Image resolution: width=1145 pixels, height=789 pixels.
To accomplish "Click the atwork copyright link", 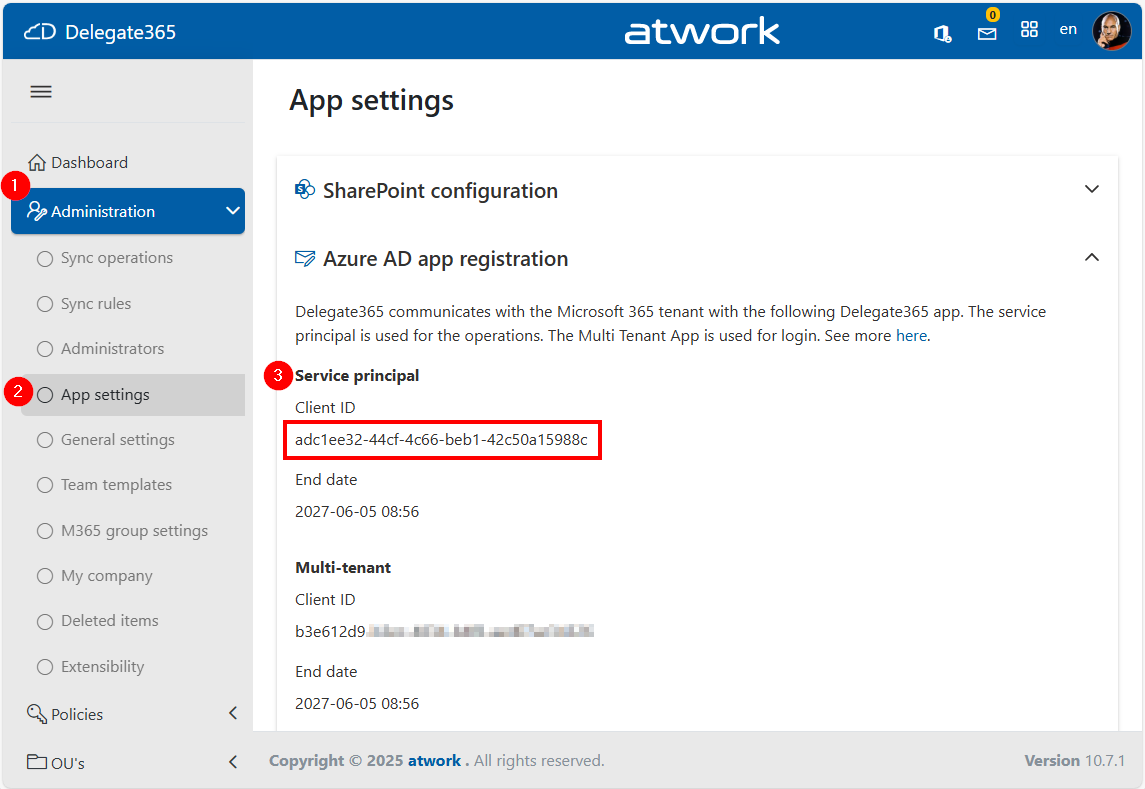I will [x=434, y=760].
